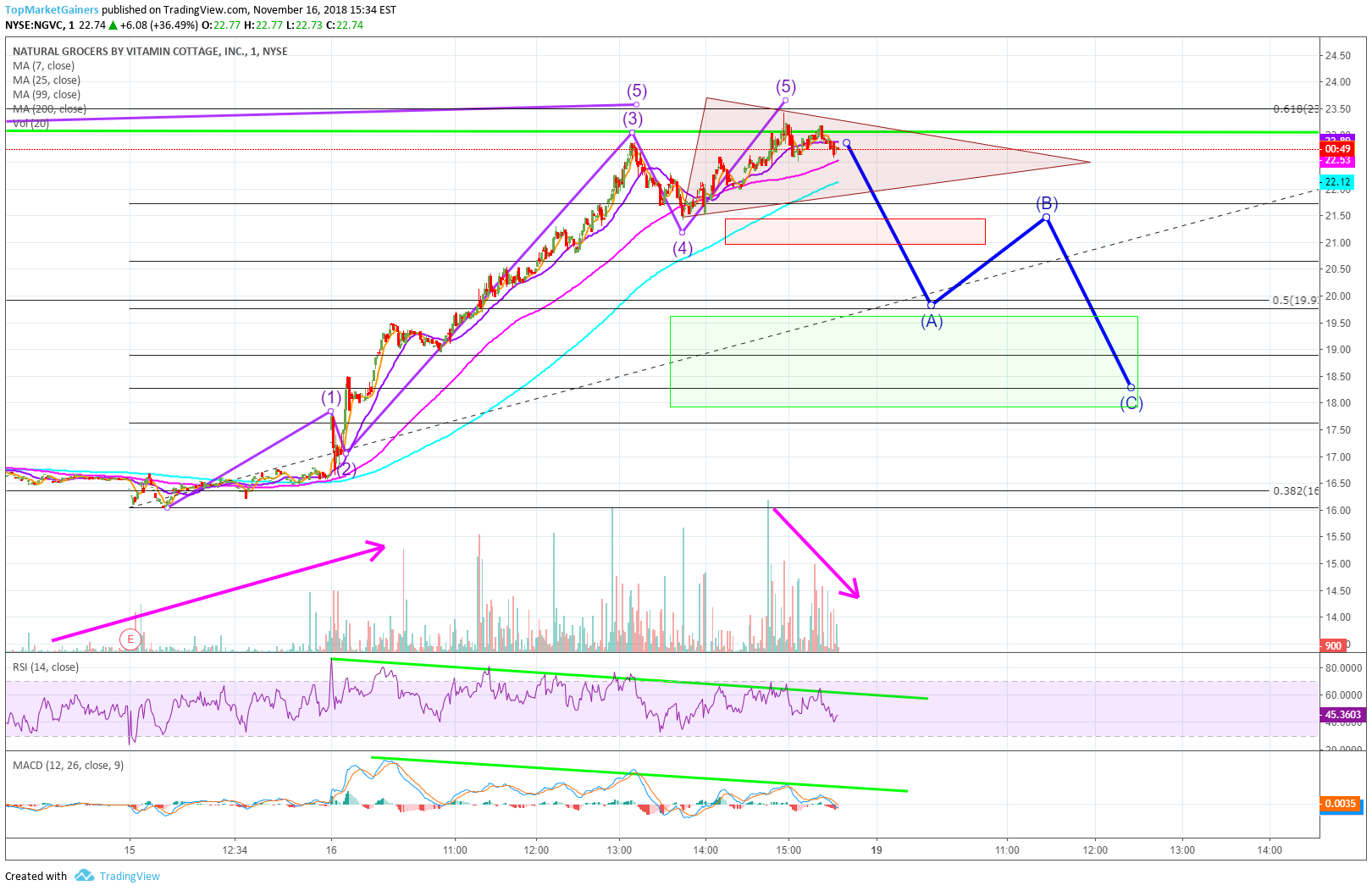Viewport: 1372px width, 891px height.
Task: Click the 15:00 time axis label
Action: 788,850
